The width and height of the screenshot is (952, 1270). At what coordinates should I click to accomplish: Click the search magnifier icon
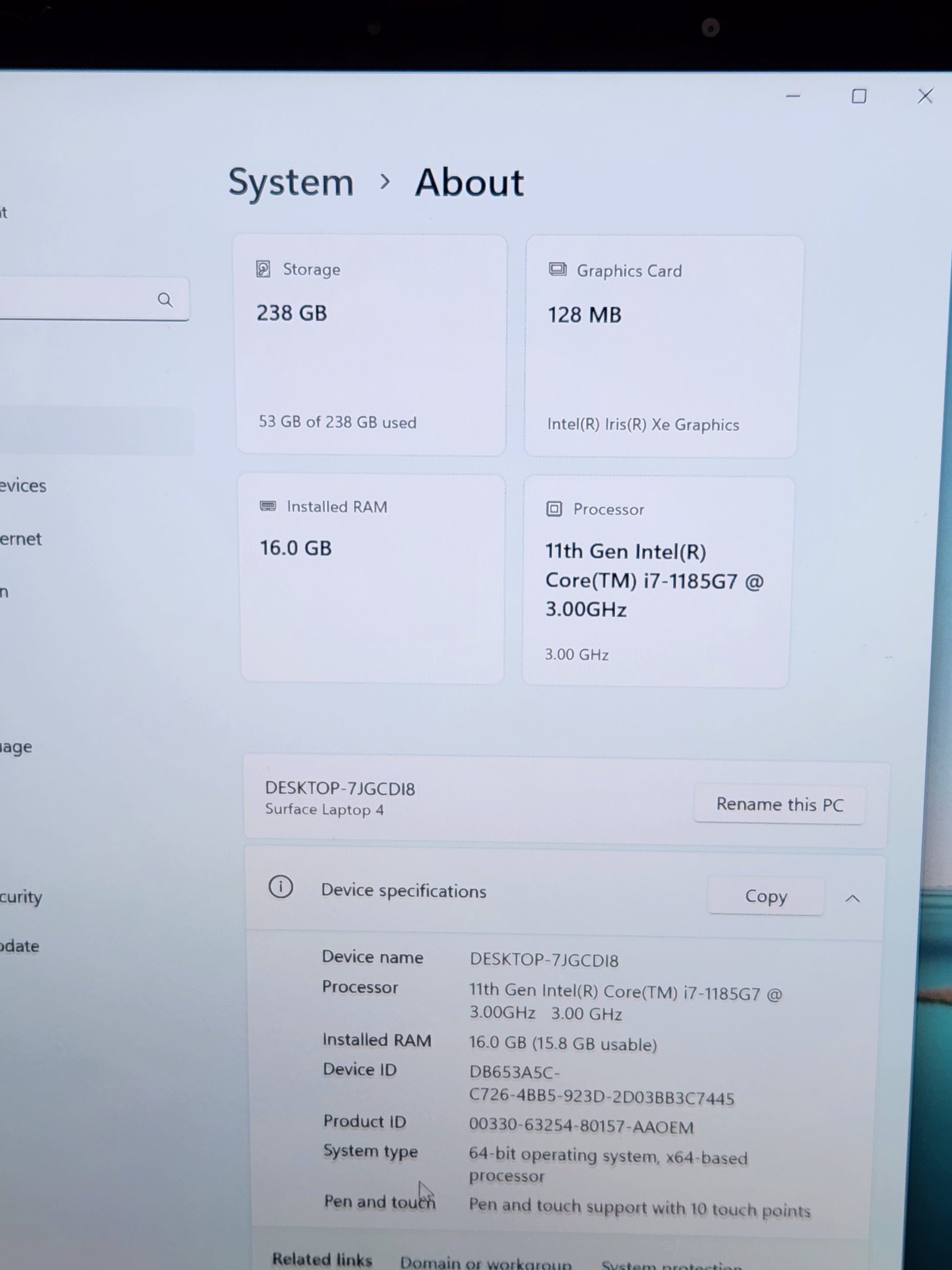point(165,300)
